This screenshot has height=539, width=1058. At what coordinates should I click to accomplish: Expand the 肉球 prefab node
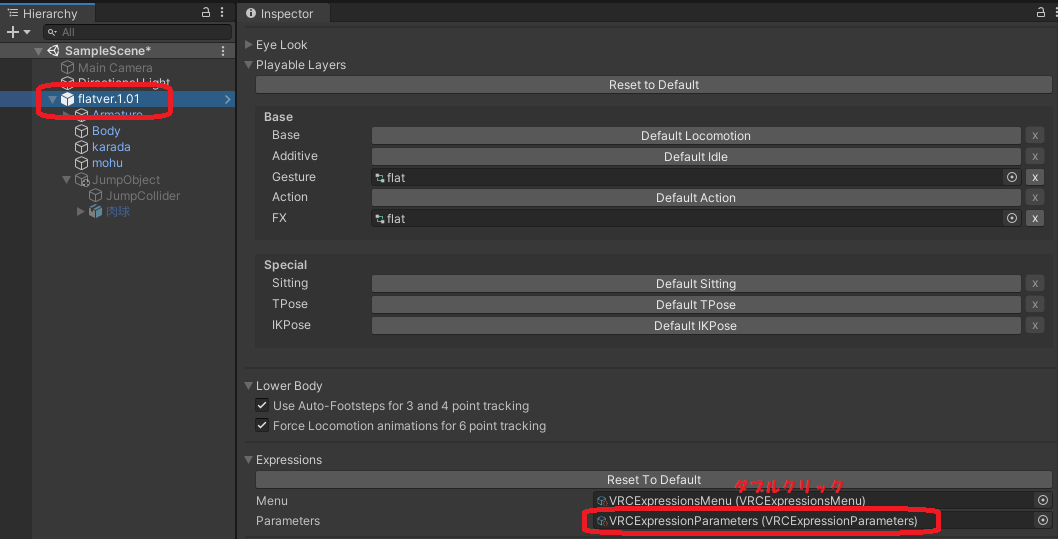pyautogui.click(x=81, y=212)
